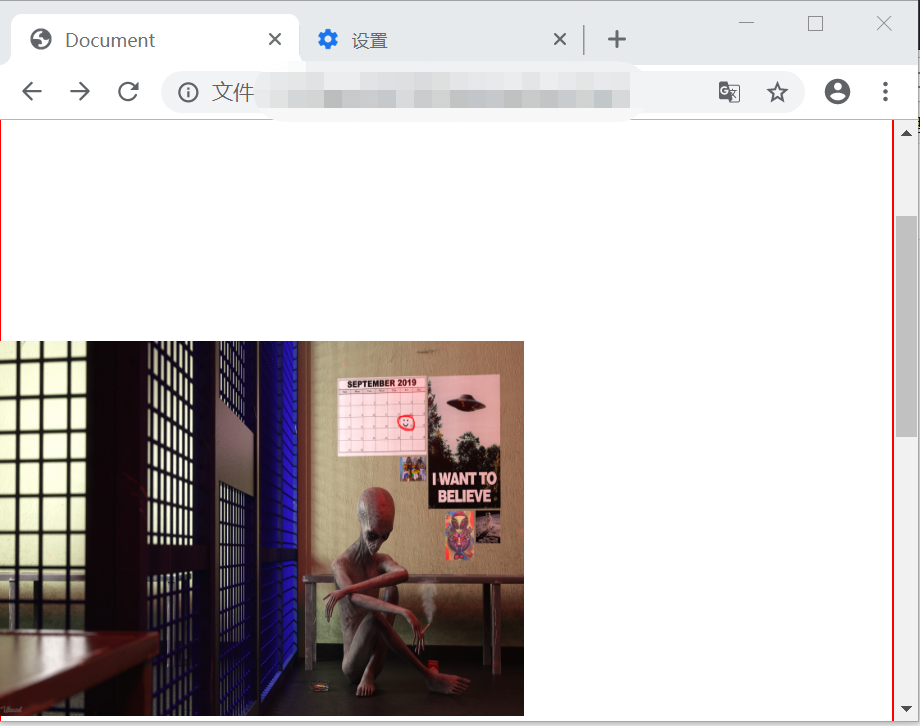Viewport: 920px width, 726px height.
Task: View site information icon
Action: click(188, 92)
